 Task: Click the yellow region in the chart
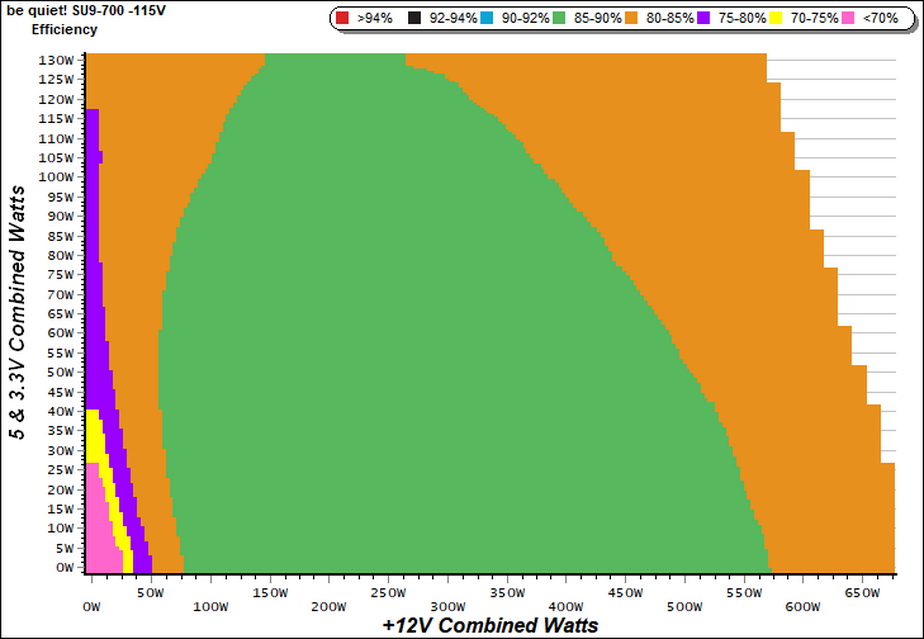(94, 436)
